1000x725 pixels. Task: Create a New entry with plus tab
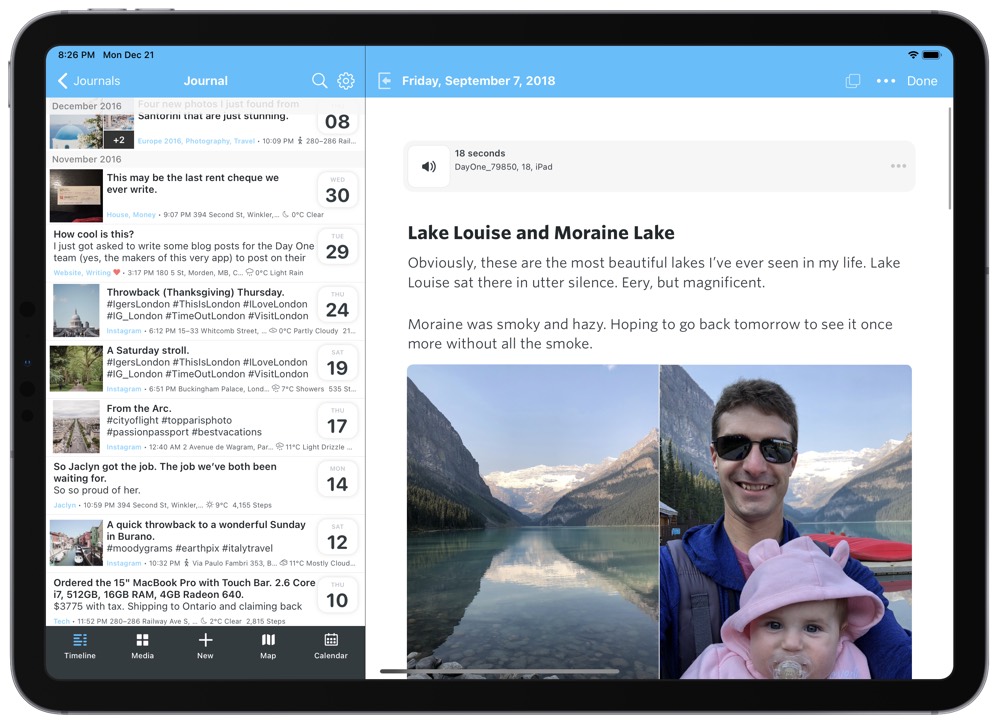click(205, 646)
